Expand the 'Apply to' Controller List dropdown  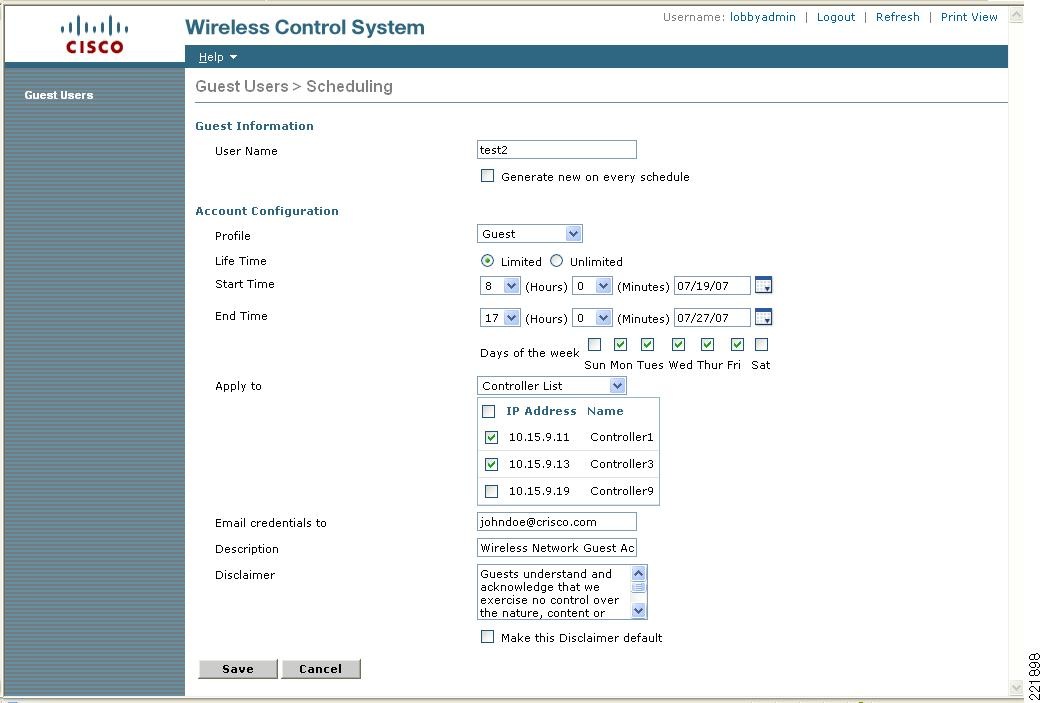[x=552, y=385]
